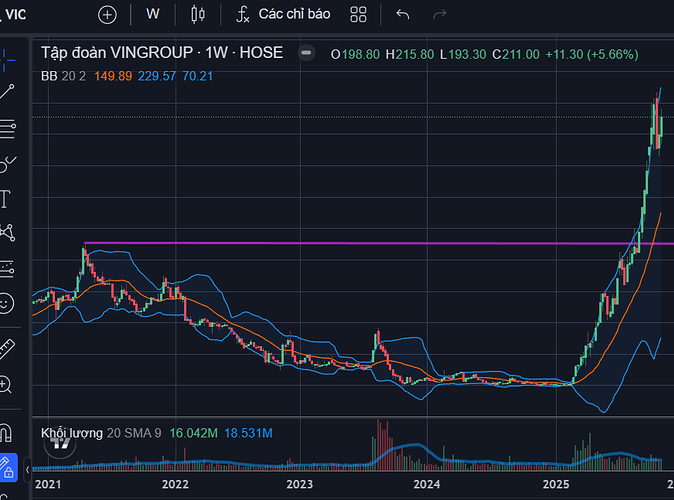This screenshot has width=674, height=500.
Task: Click the zoom in magnifier tool
Action: click(x=7, y=384)
